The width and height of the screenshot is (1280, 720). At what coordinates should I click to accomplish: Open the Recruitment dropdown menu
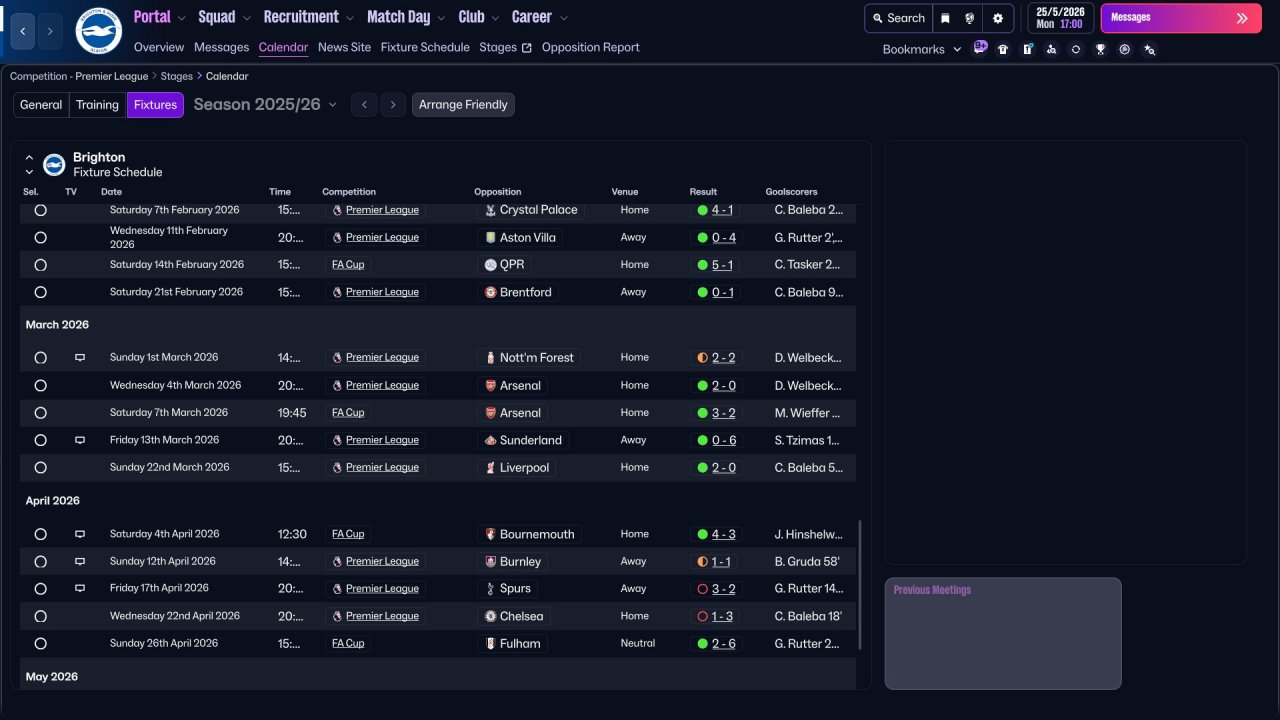(309, 17)
